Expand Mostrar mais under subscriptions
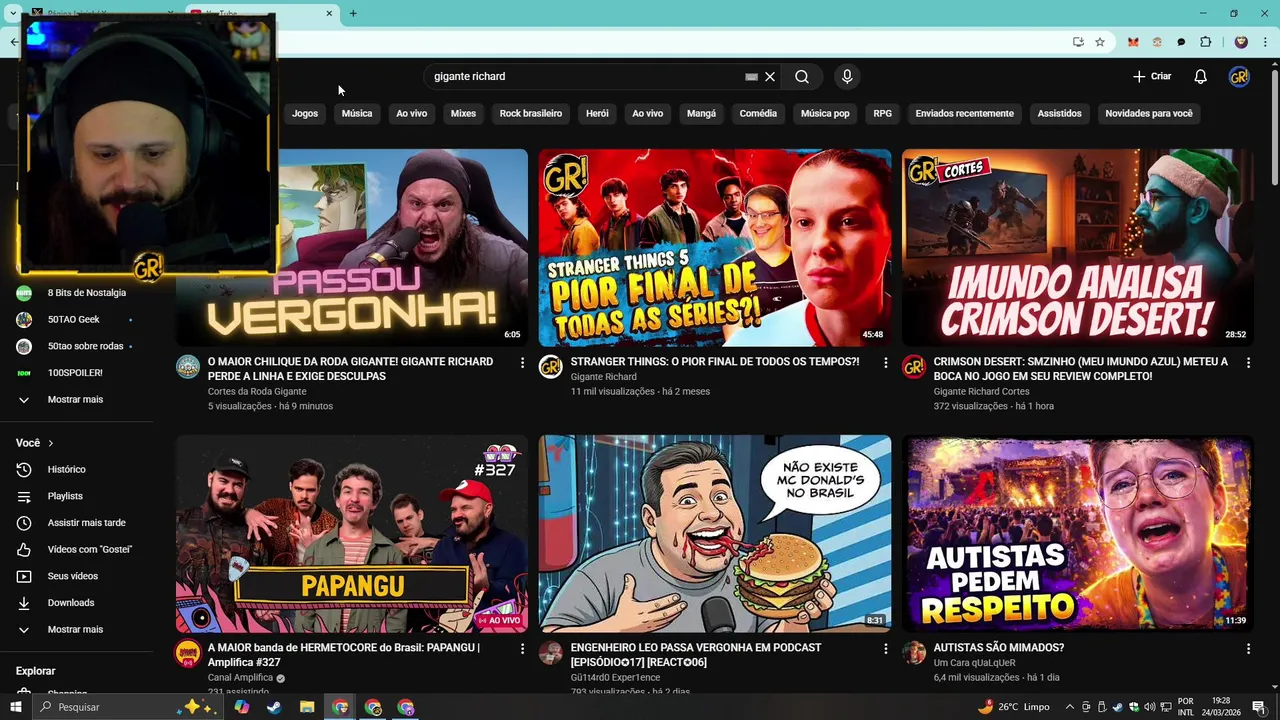The height and width of the screenshot is (720, 1280). 76,400
